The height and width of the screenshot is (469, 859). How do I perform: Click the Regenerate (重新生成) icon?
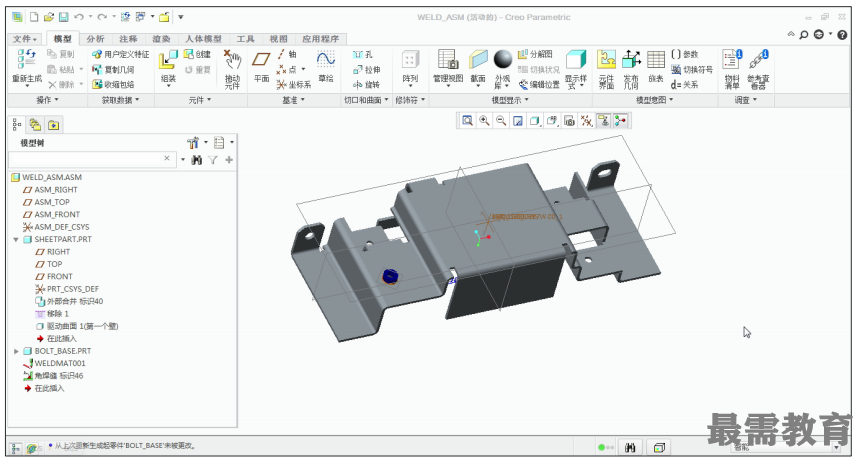pos(26,60)
